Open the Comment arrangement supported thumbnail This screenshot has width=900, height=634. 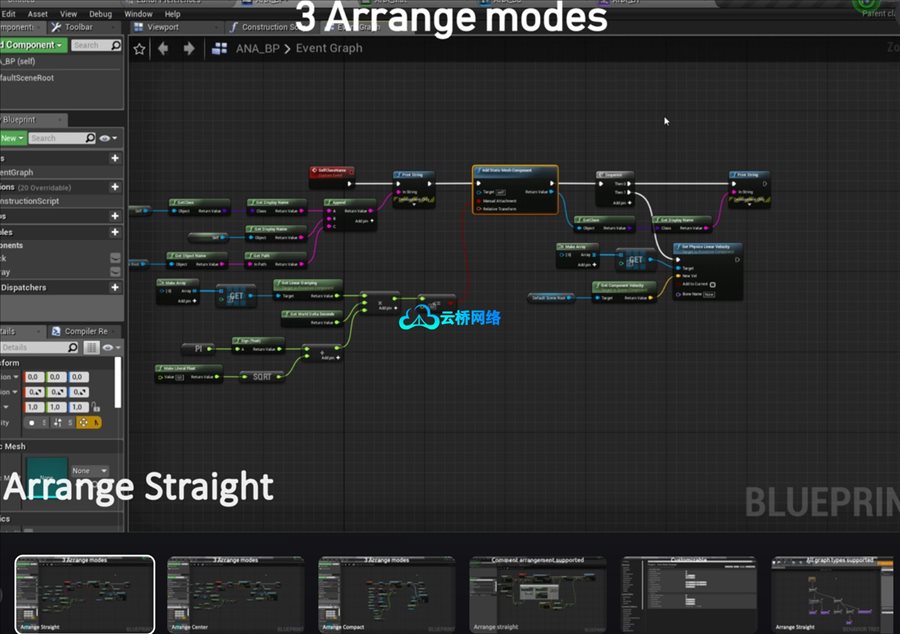[538, 594]
